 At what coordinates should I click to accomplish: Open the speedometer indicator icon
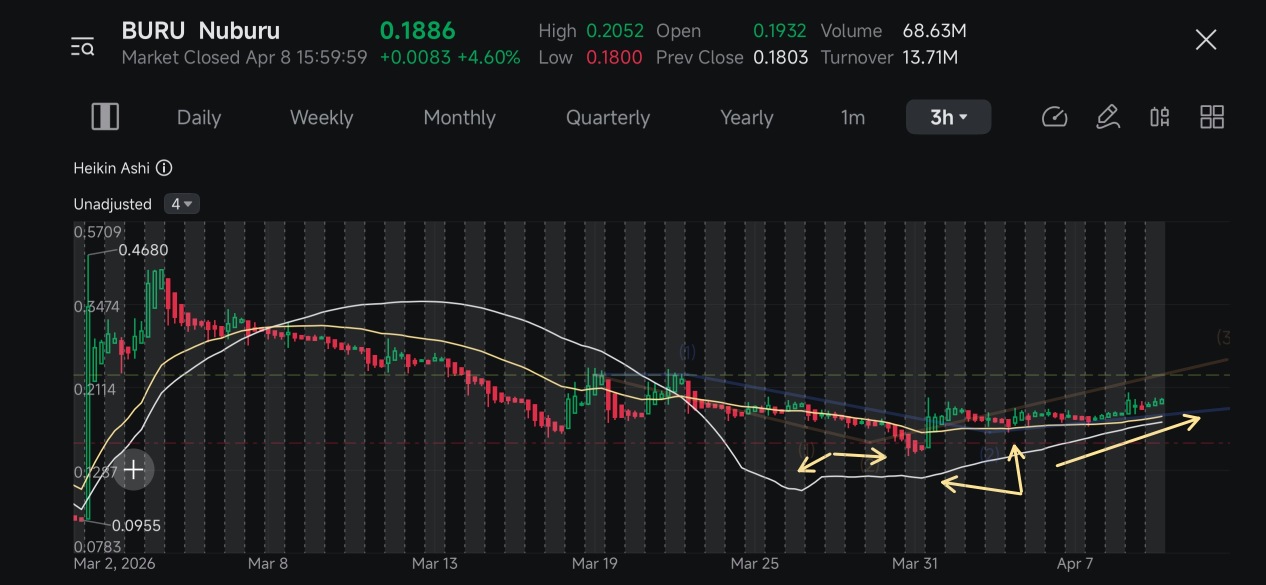tap(1054, 117)
